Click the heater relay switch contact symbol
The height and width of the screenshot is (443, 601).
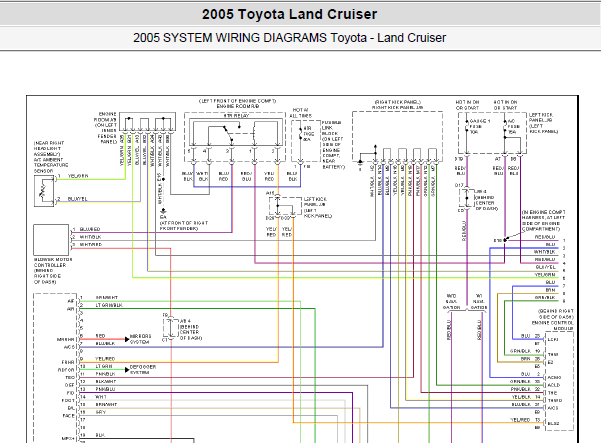tap(229, 134)
